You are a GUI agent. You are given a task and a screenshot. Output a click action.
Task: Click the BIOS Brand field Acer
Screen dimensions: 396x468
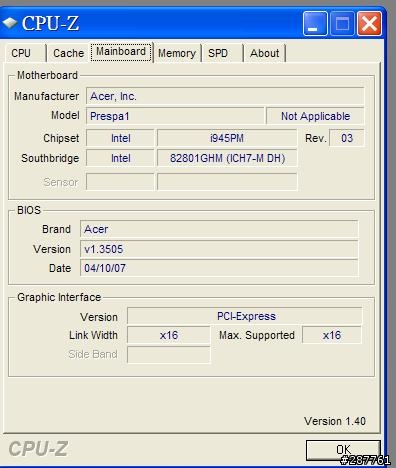coord(219,229)
